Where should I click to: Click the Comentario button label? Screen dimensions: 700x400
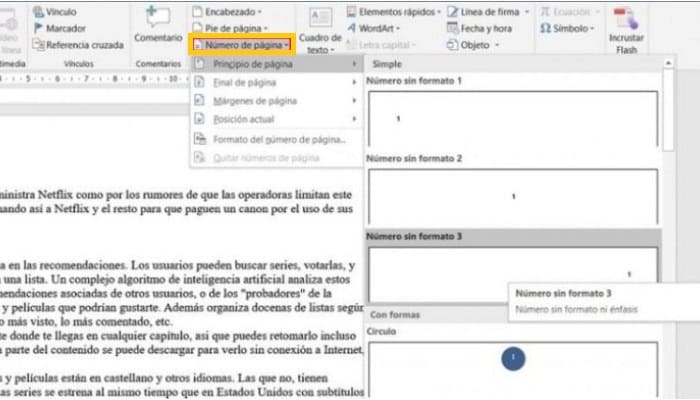click(x=158, y=38)
